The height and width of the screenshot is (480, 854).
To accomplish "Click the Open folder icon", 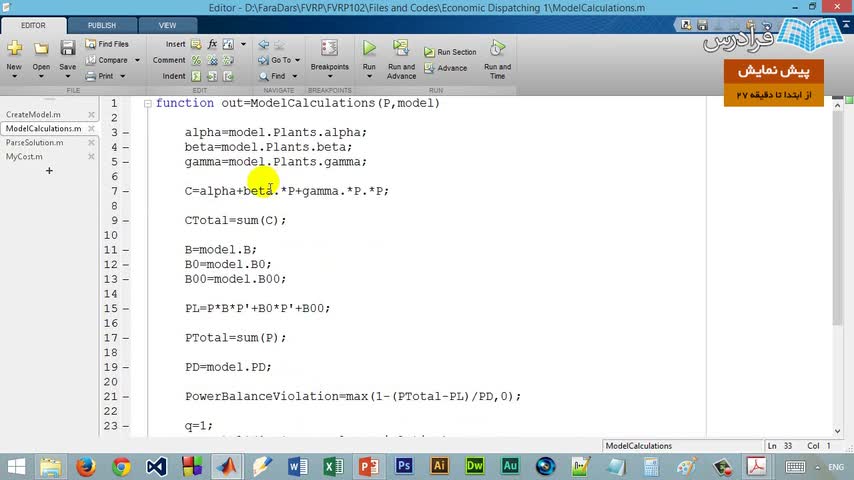I will coord(41,48).
